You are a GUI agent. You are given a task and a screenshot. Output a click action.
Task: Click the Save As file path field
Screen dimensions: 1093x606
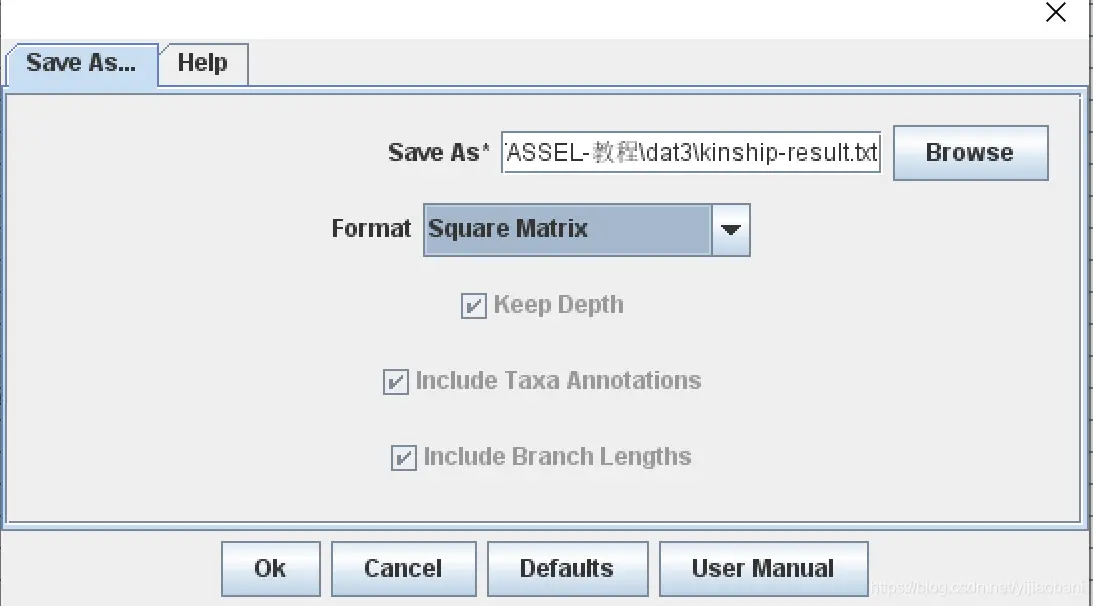tap(691, 153)
